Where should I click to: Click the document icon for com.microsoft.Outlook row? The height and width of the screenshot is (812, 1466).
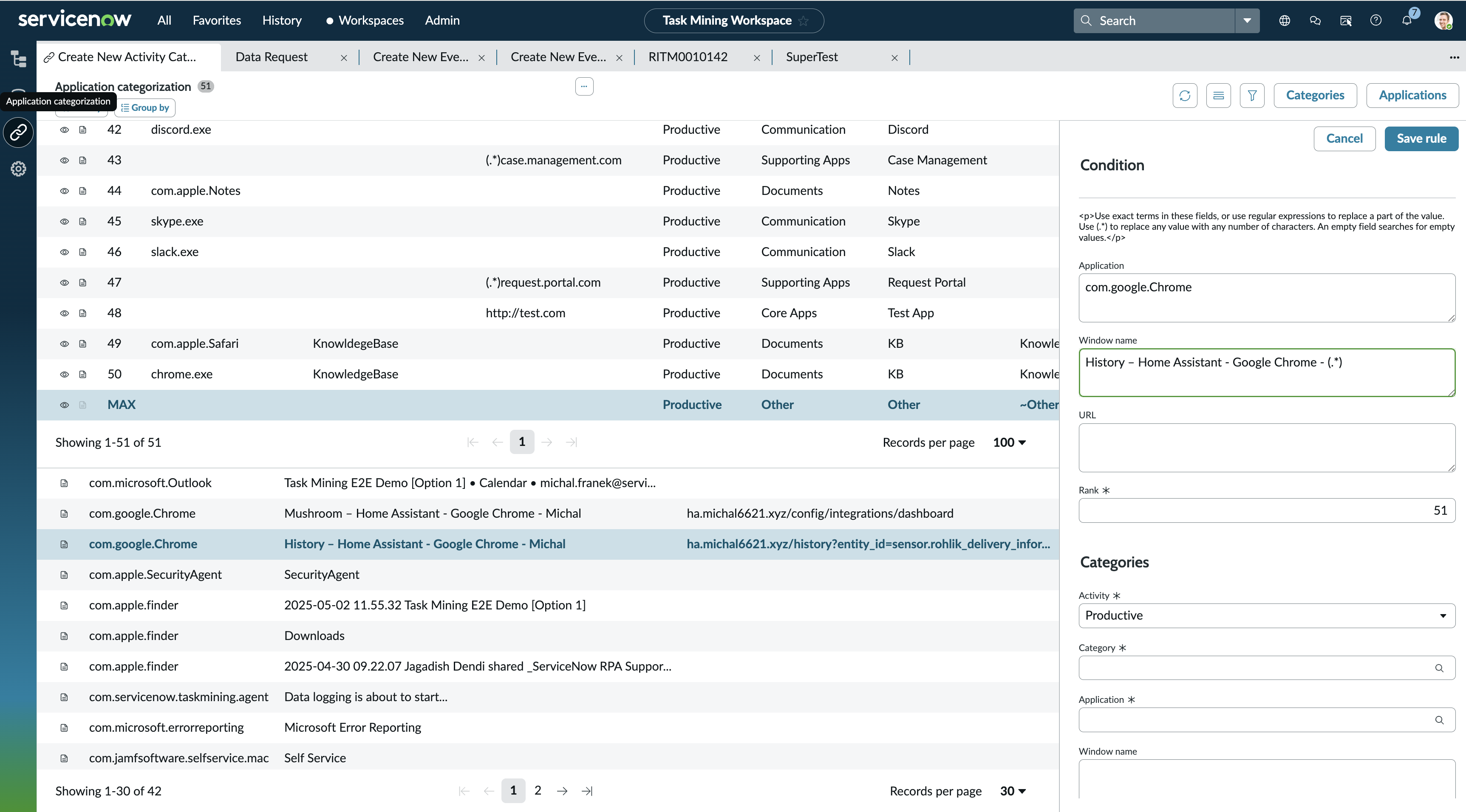[64, 483]
